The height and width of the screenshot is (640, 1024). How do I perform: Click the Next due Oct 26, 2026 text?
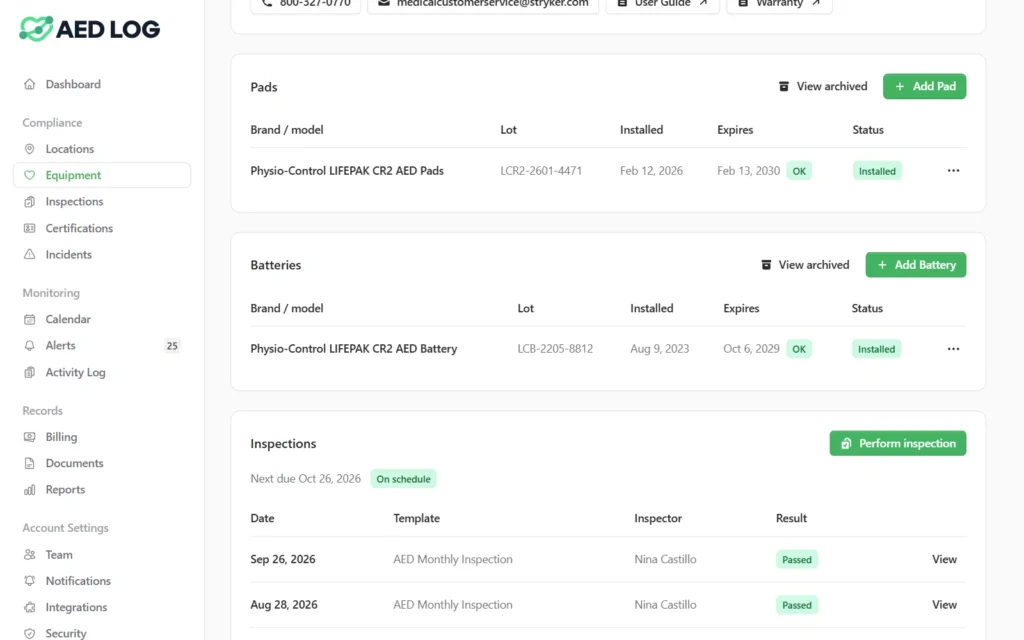306,479
